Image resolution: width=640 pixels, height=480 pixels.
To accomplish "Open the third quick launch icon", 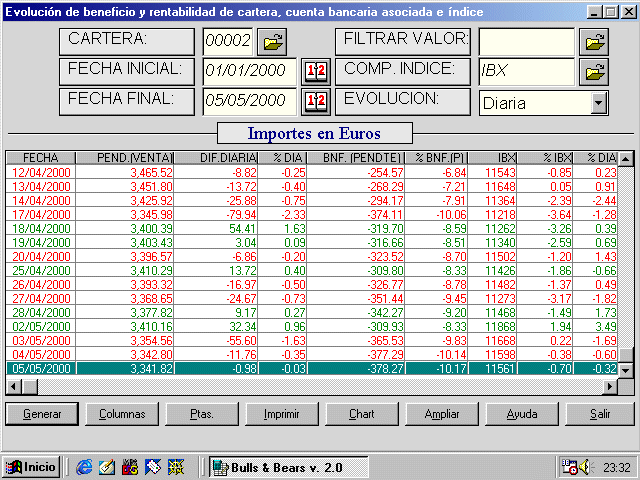I will [130, 467].
